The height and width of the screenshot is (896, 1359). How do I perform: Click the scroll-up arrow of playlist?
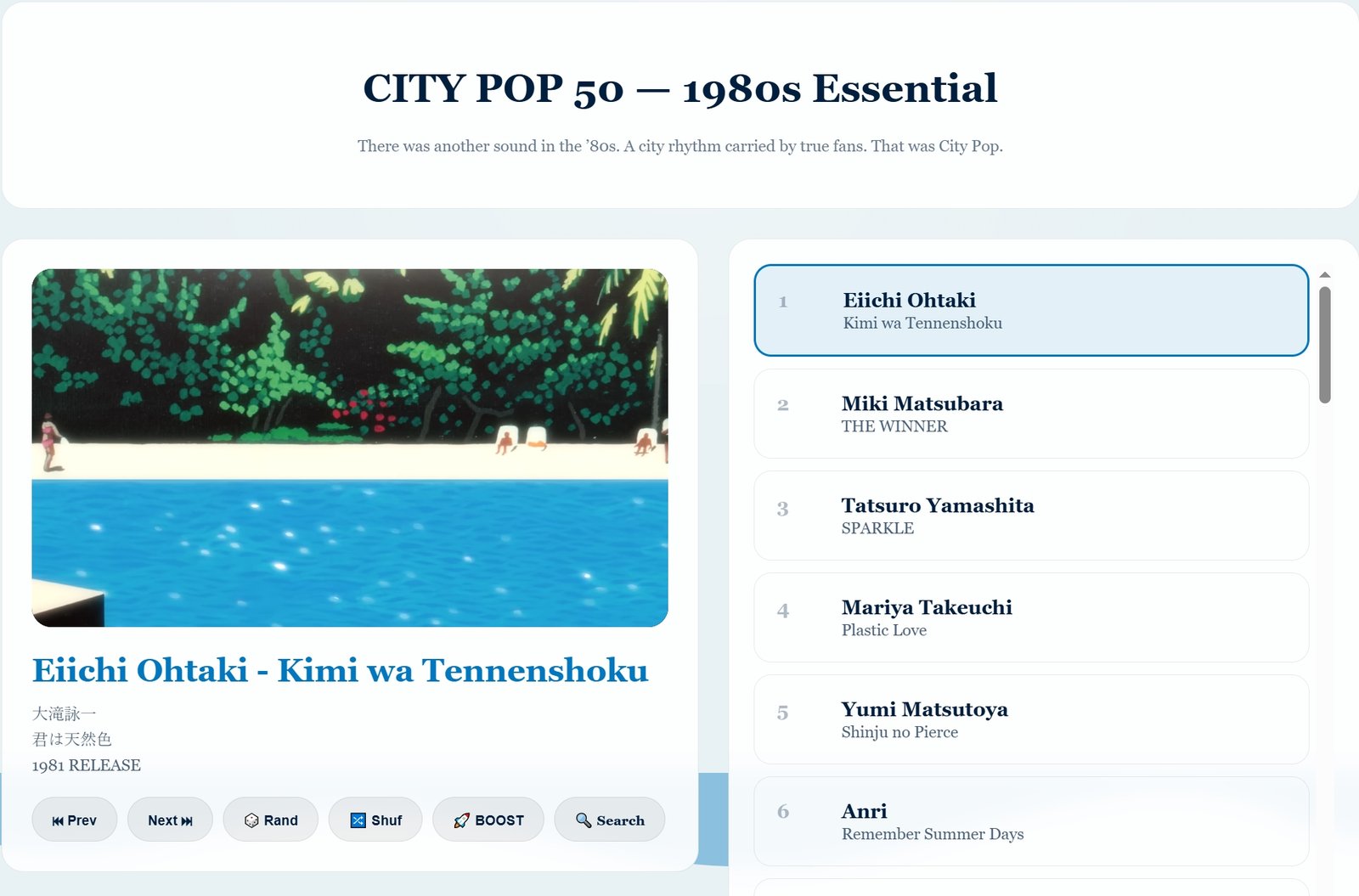[x=1324, y=275]
